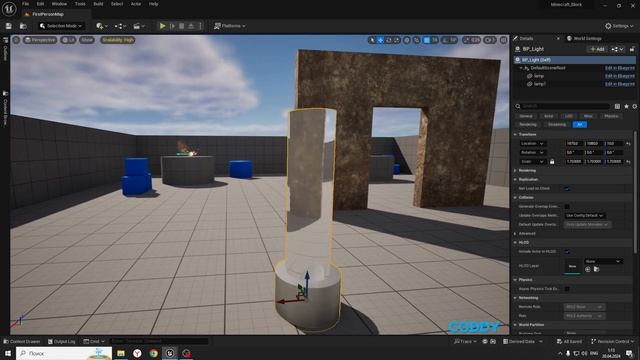Open the Lit view mode button
The width and height of the screenshot is (640, 360).
tap(68, 40)
